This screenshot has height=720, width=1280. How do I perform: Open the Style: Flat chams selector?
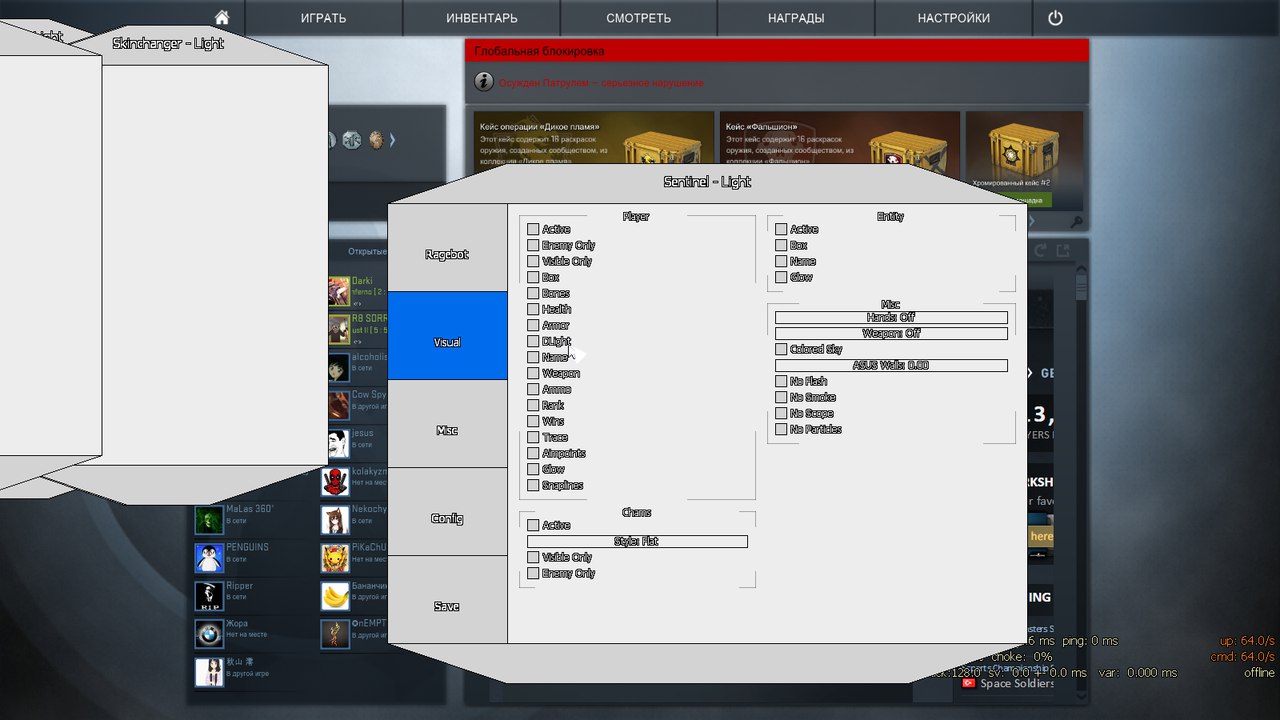(x=637, y=541)
